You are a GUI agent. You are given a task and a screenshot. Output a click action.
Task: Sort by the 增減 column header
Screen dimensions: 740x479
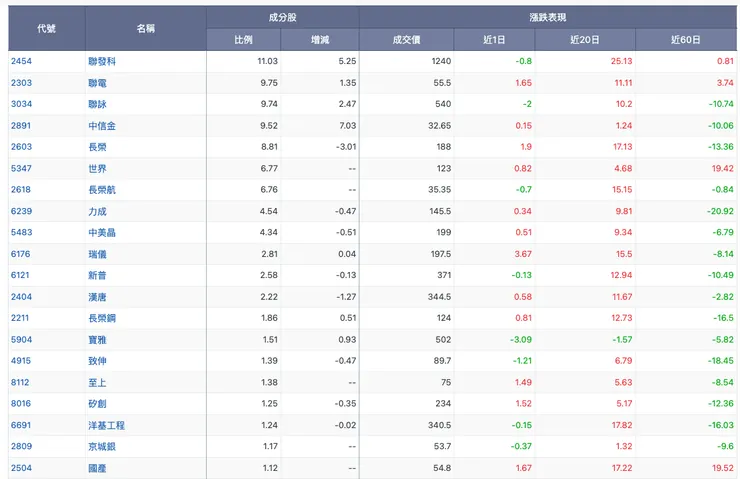click(x=320, y=40)
